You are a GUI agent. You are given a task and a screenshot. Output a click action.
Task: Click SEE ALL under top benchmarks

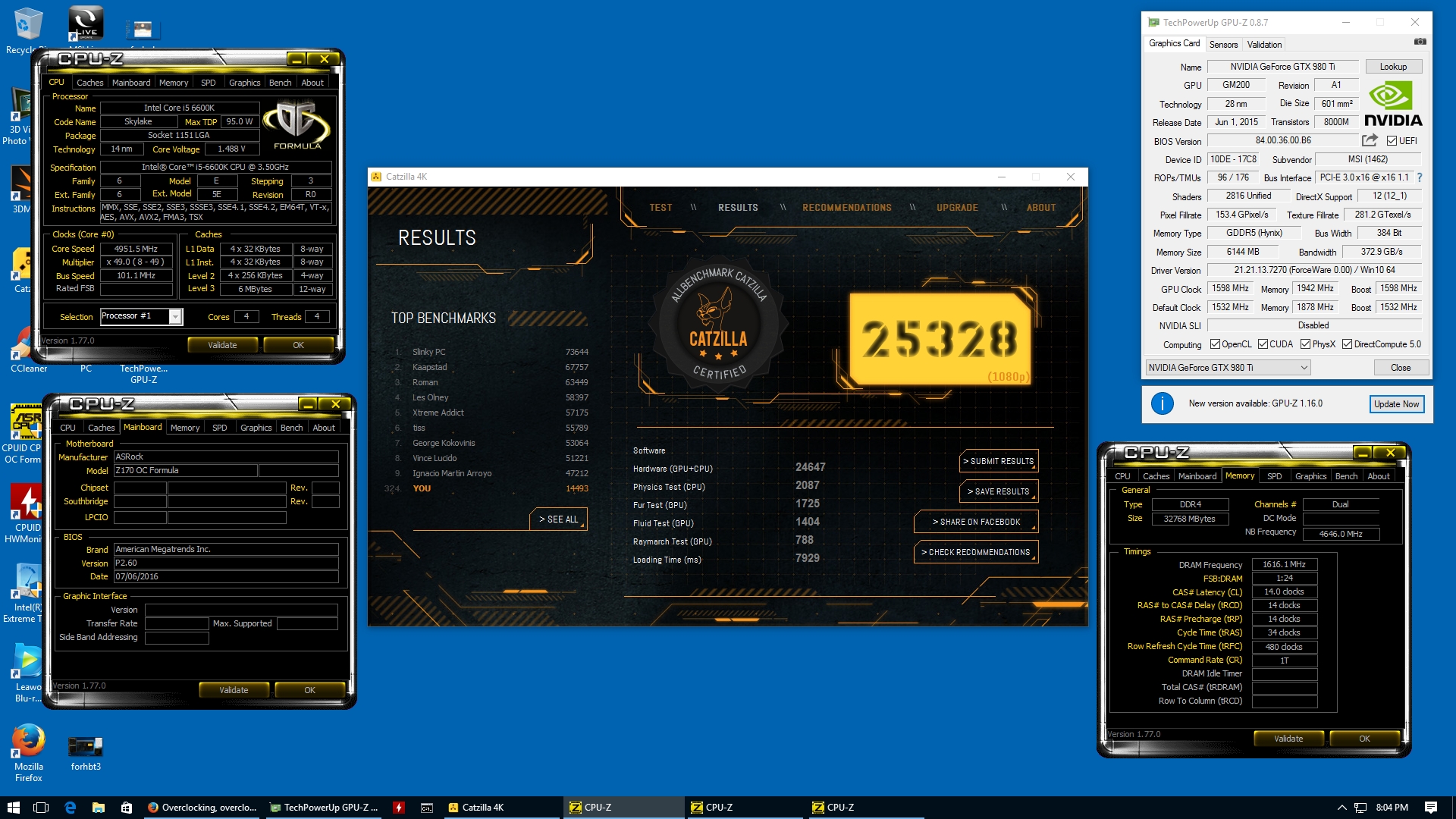558,519
